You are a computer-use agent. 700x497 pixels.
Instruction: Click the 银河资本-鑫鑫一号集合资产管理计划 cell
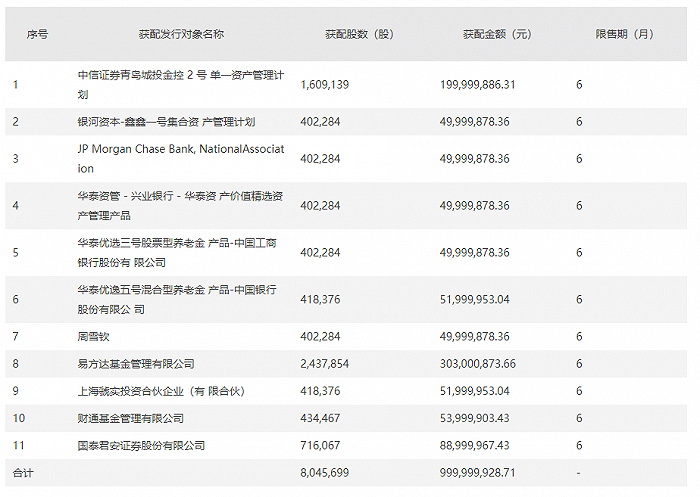click(x=166, y=121)
